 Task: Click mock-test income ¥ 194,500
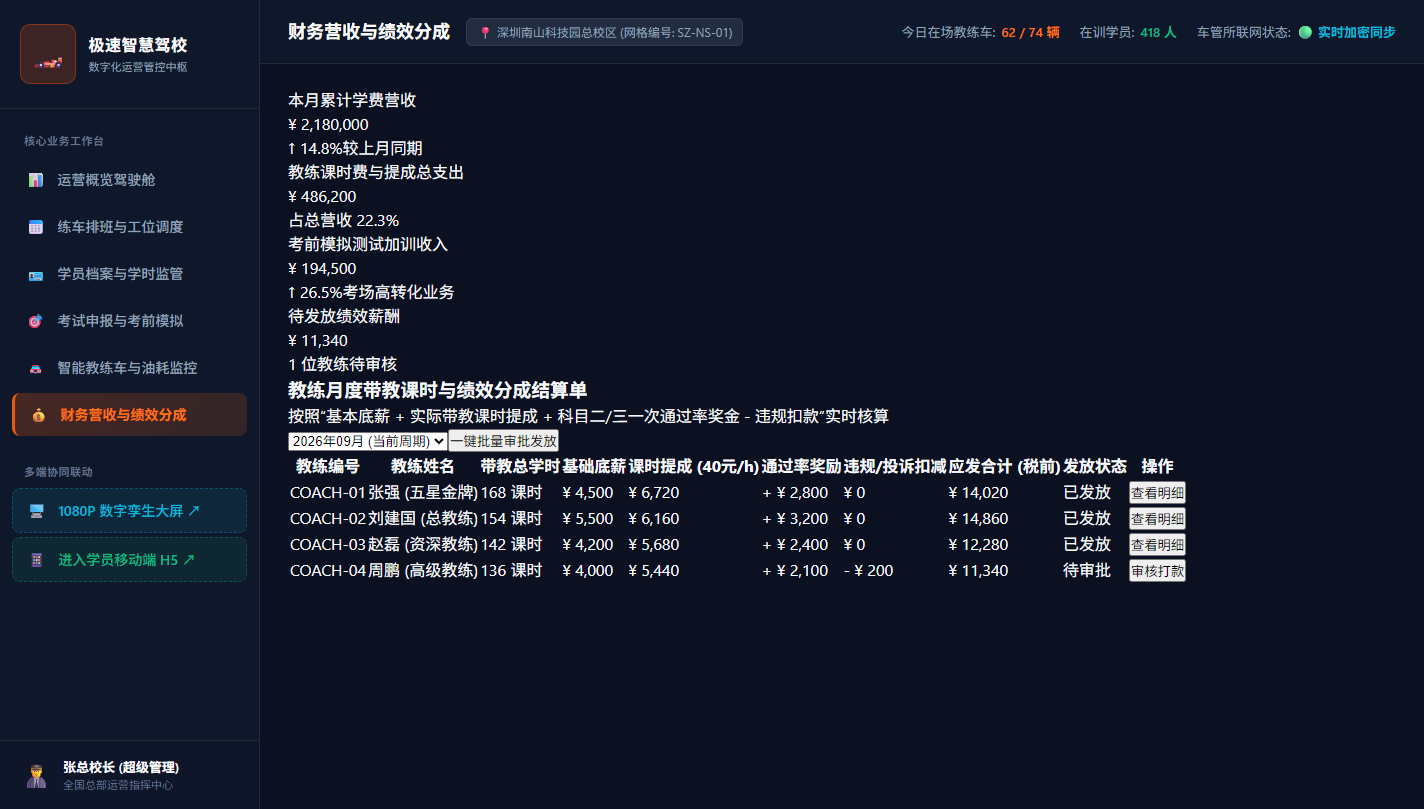322,269
